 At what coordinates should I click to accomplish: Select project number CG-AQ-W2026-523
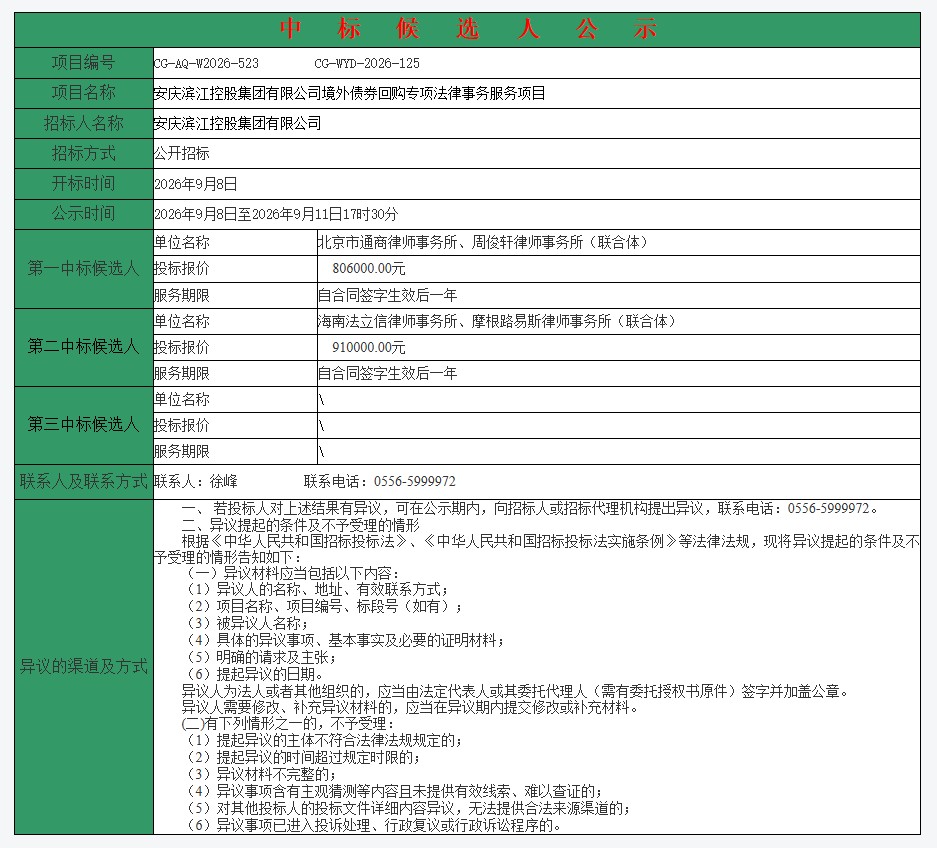point(206,63)
